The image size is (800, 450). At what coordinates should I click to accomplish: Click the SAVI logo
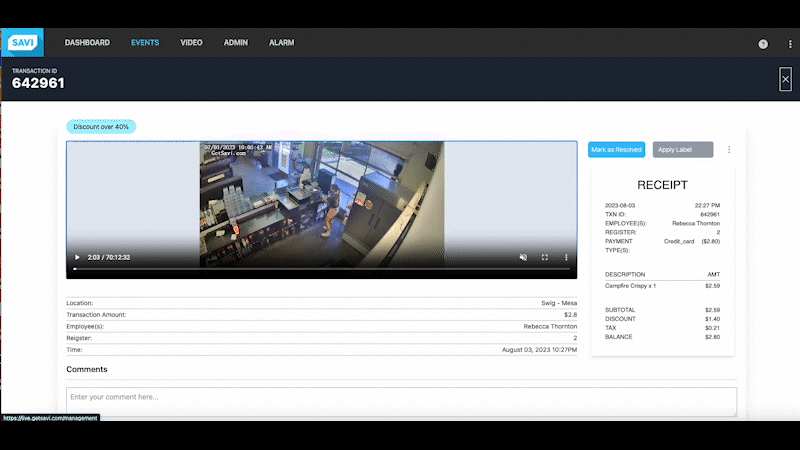21,43
